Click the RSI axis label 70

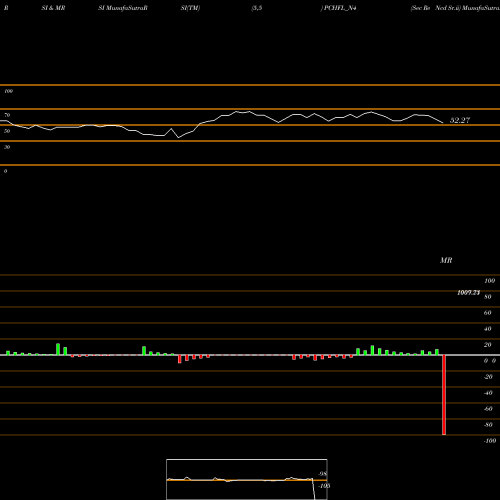(7, 115)
